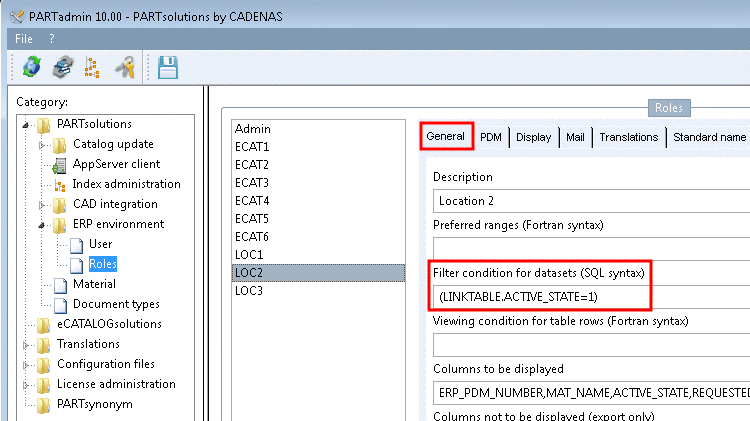The width and height of the screenshot is (750, 421).
Task: Select User in the category tree
Action: tap(100, 244)
